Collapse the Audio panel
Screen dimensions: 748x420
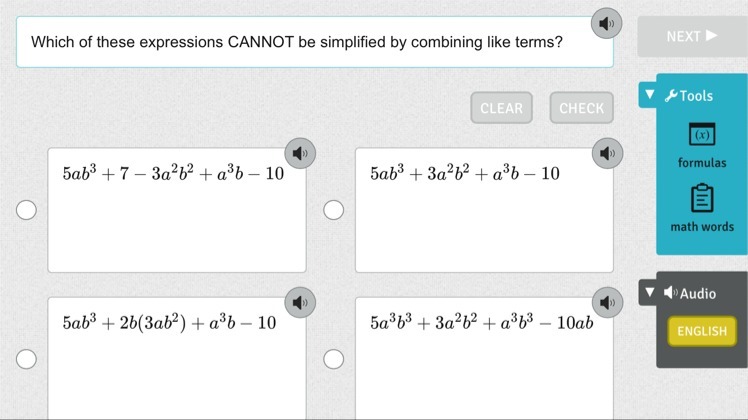pos(650,293)
